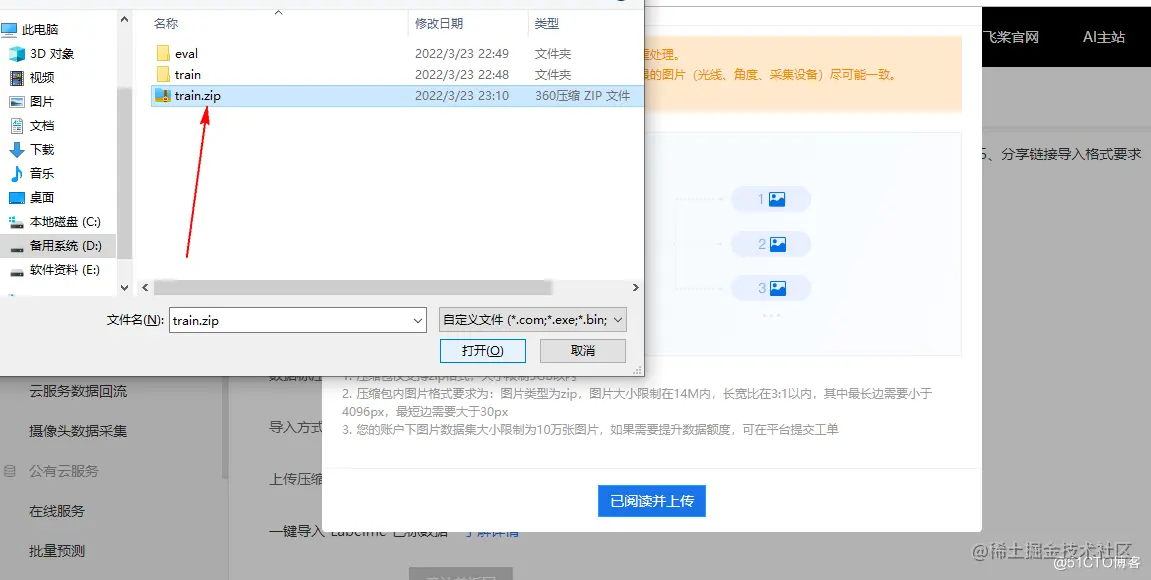Click the 下载 download arrow icon

pyautogui.click(x=16, y=150)
